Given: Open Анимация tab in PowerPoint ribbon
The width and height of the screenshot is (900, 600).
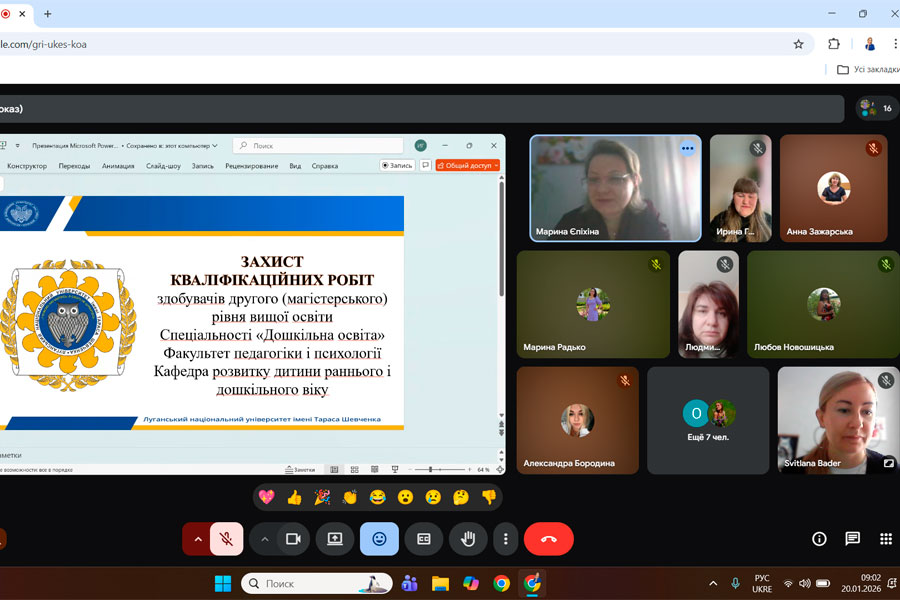Looking at the screenshot, I should coord(118,166).
